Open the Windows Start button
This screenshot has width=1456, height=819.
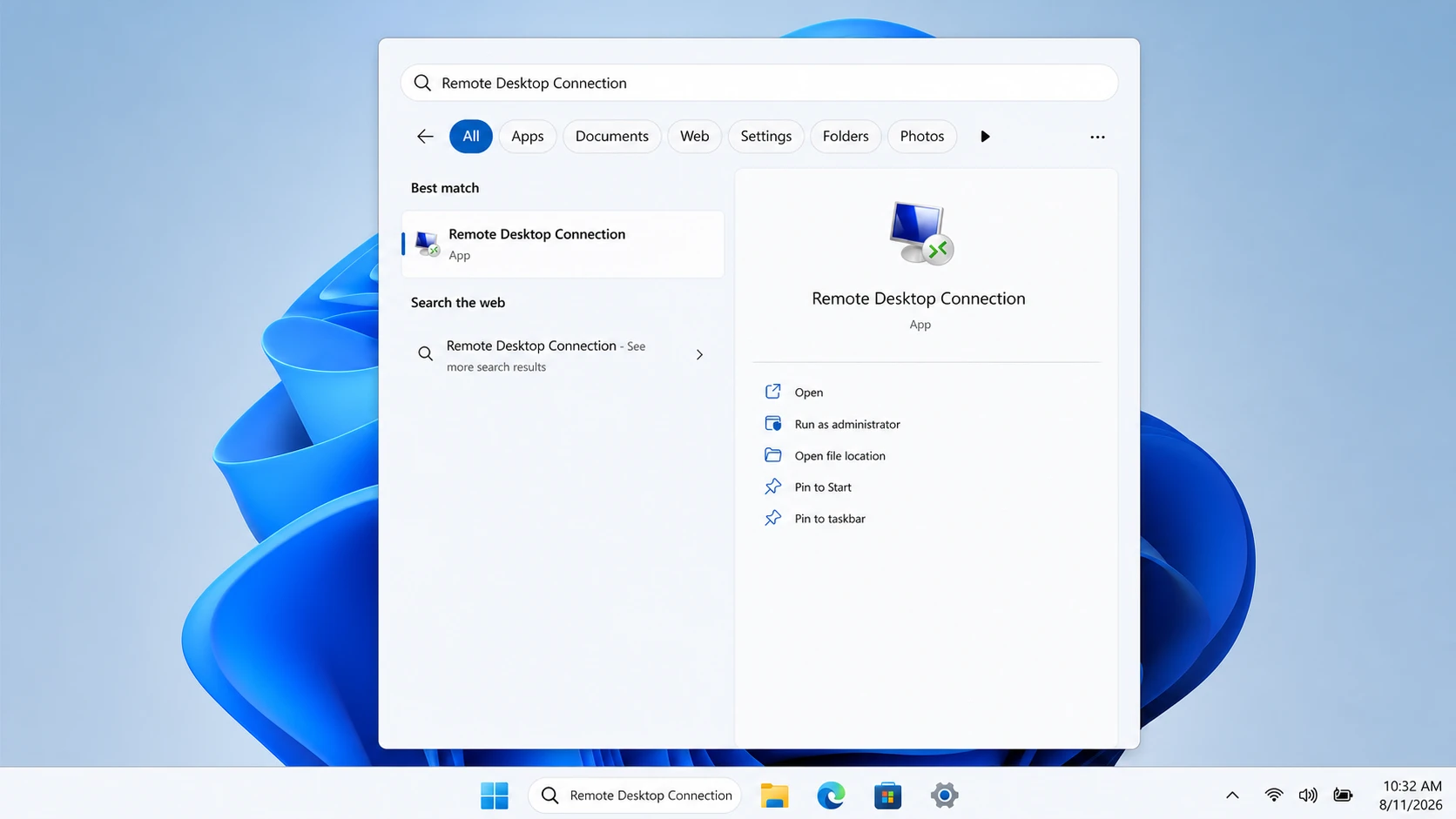pyautogui.click(x=494, y=795)
